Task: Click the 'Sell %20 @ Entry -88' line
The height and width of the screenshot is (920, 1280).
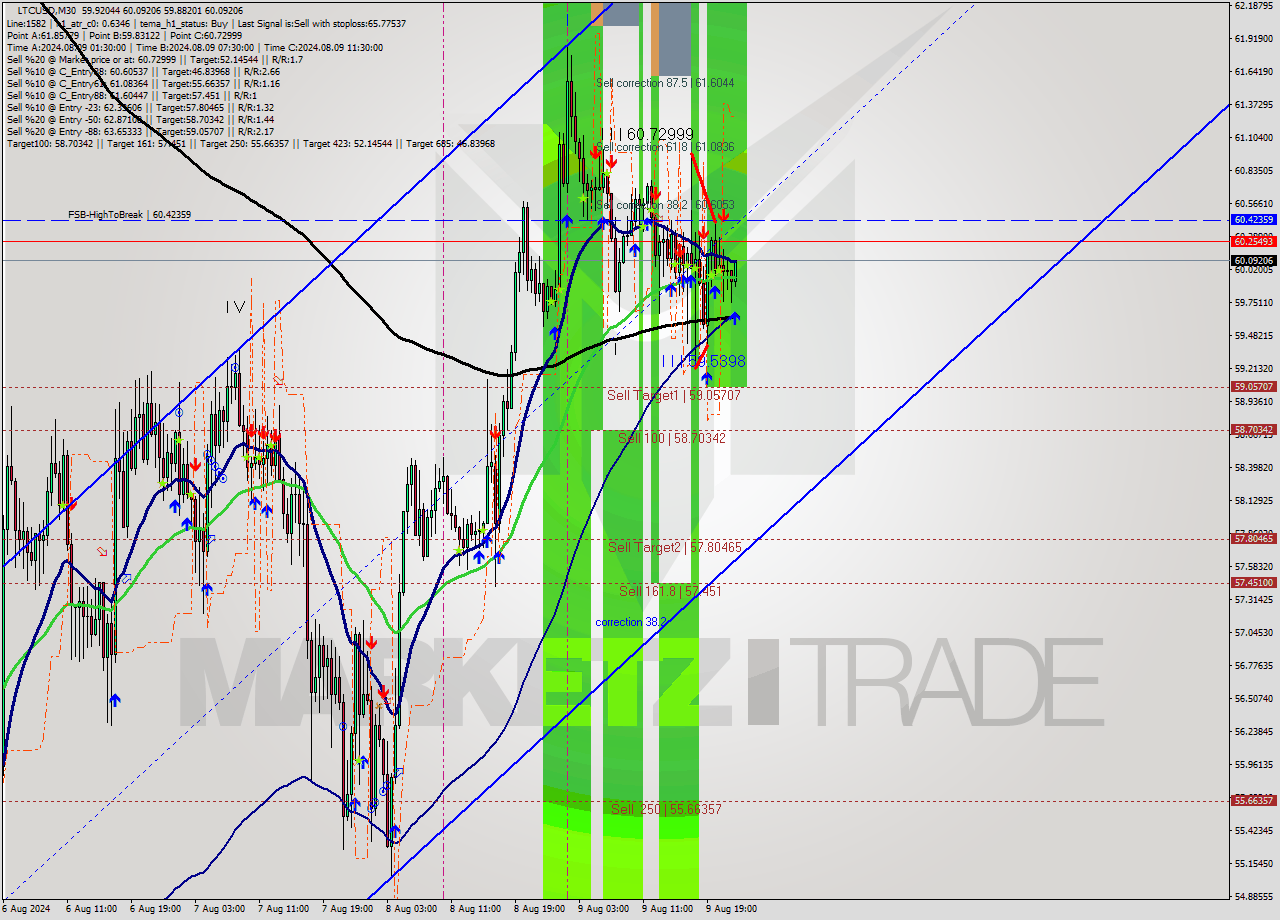Action: pos(141,131)
